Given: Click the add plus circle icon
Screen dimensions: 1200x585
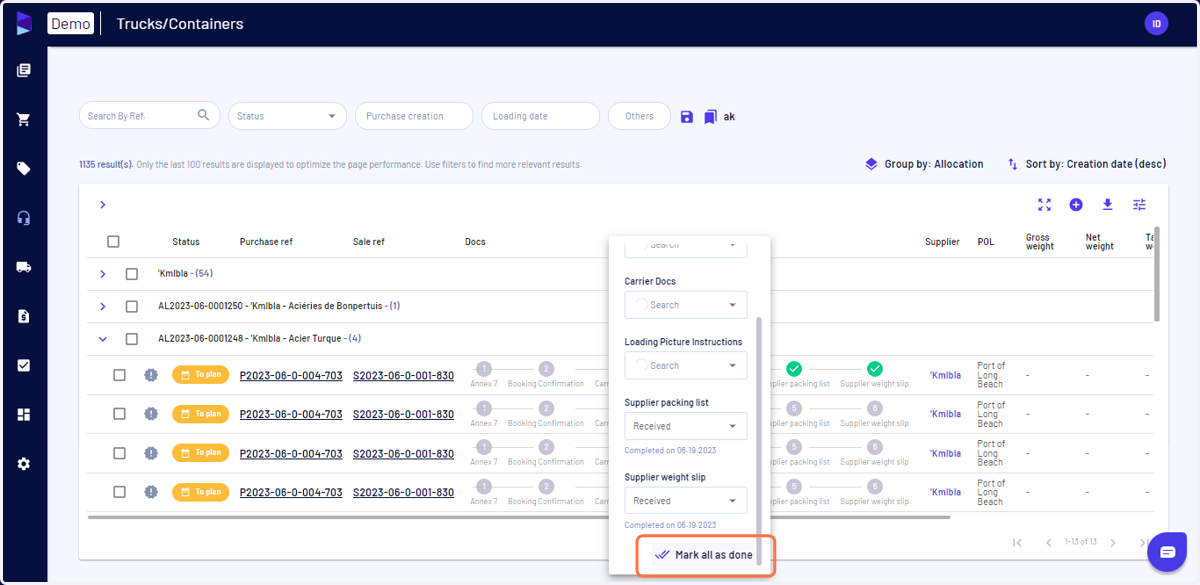Looking at the screenshot, I should (1076, 204).
